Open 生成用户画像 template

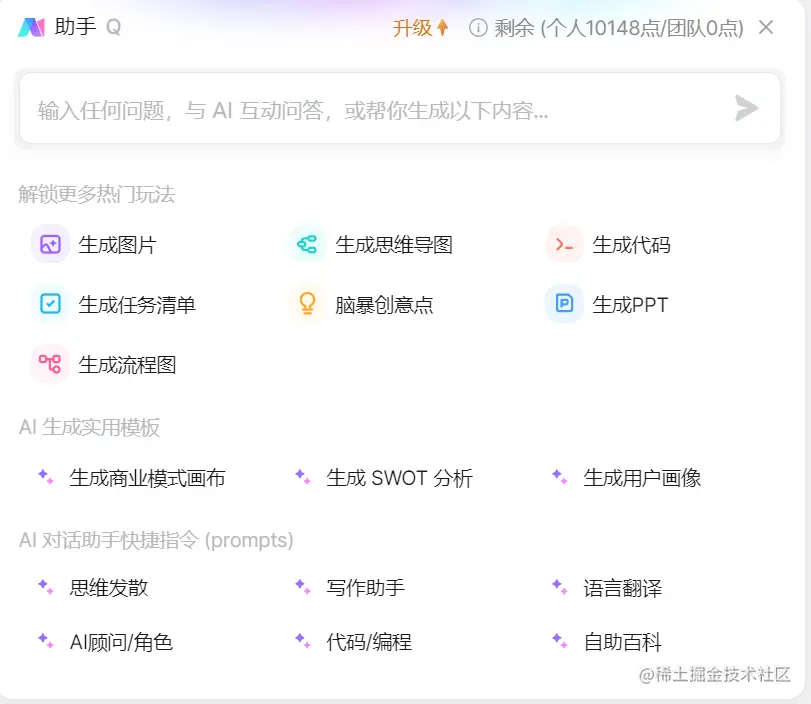tap(642, 478)
